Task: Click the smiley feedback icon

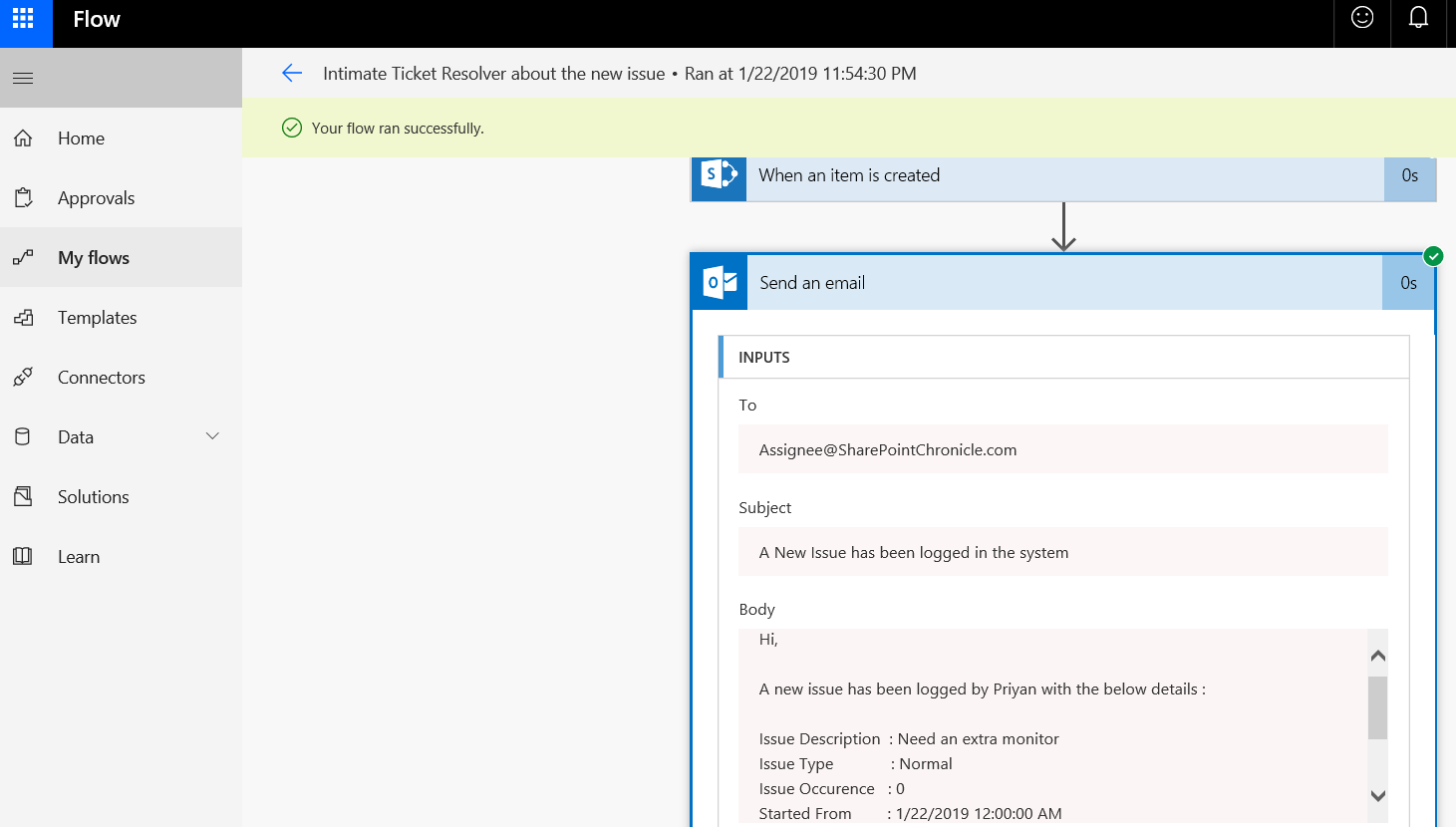Action: pos(1362,18)
